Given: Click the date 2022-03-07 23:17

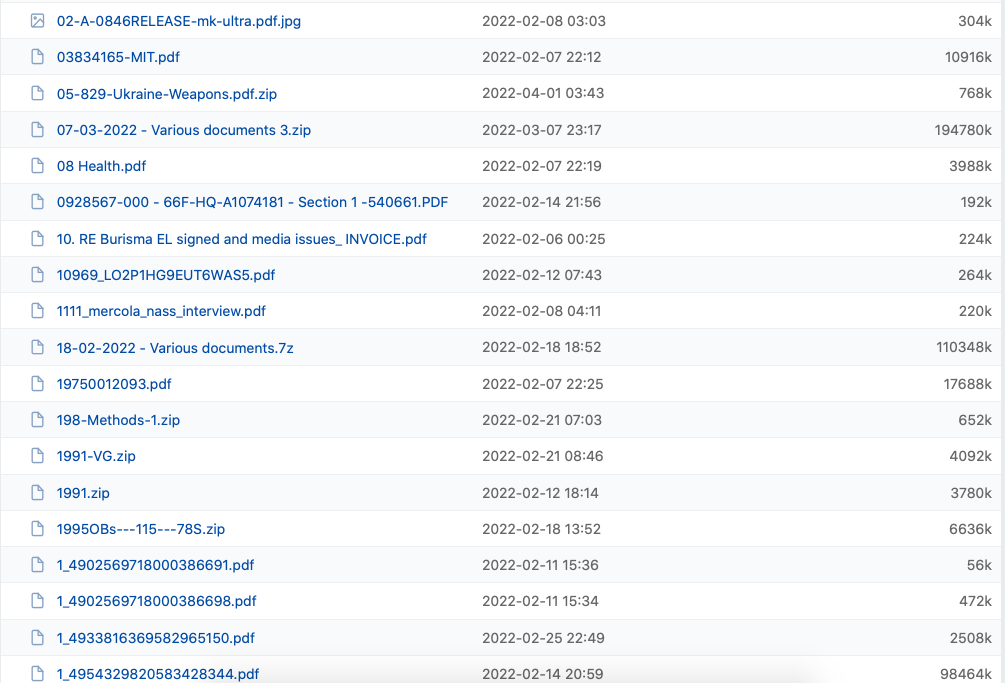Looking at the screenshot, I should tap(542, 130).
